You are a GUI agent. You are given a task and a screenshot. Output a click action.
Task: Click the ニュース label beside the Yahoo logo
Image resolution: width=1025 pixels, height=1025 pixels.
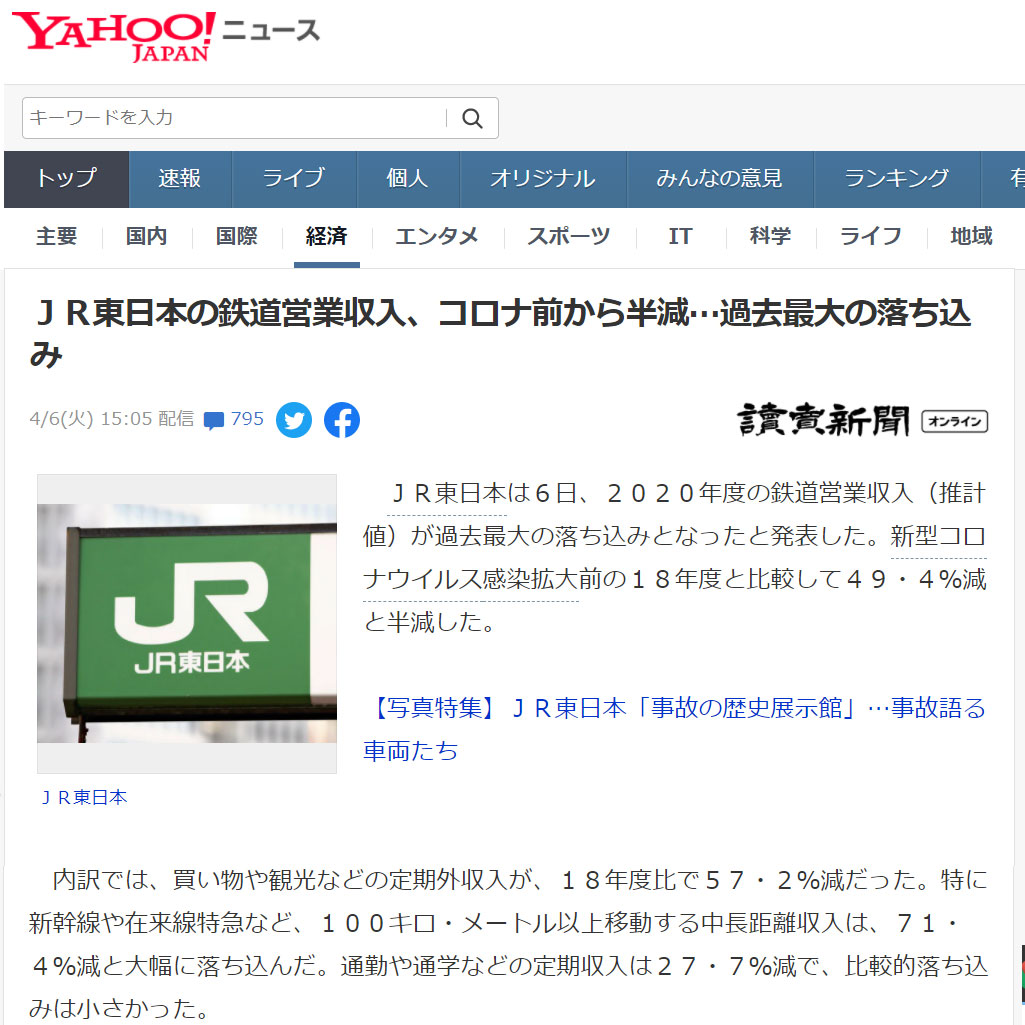tap(271, 31)
